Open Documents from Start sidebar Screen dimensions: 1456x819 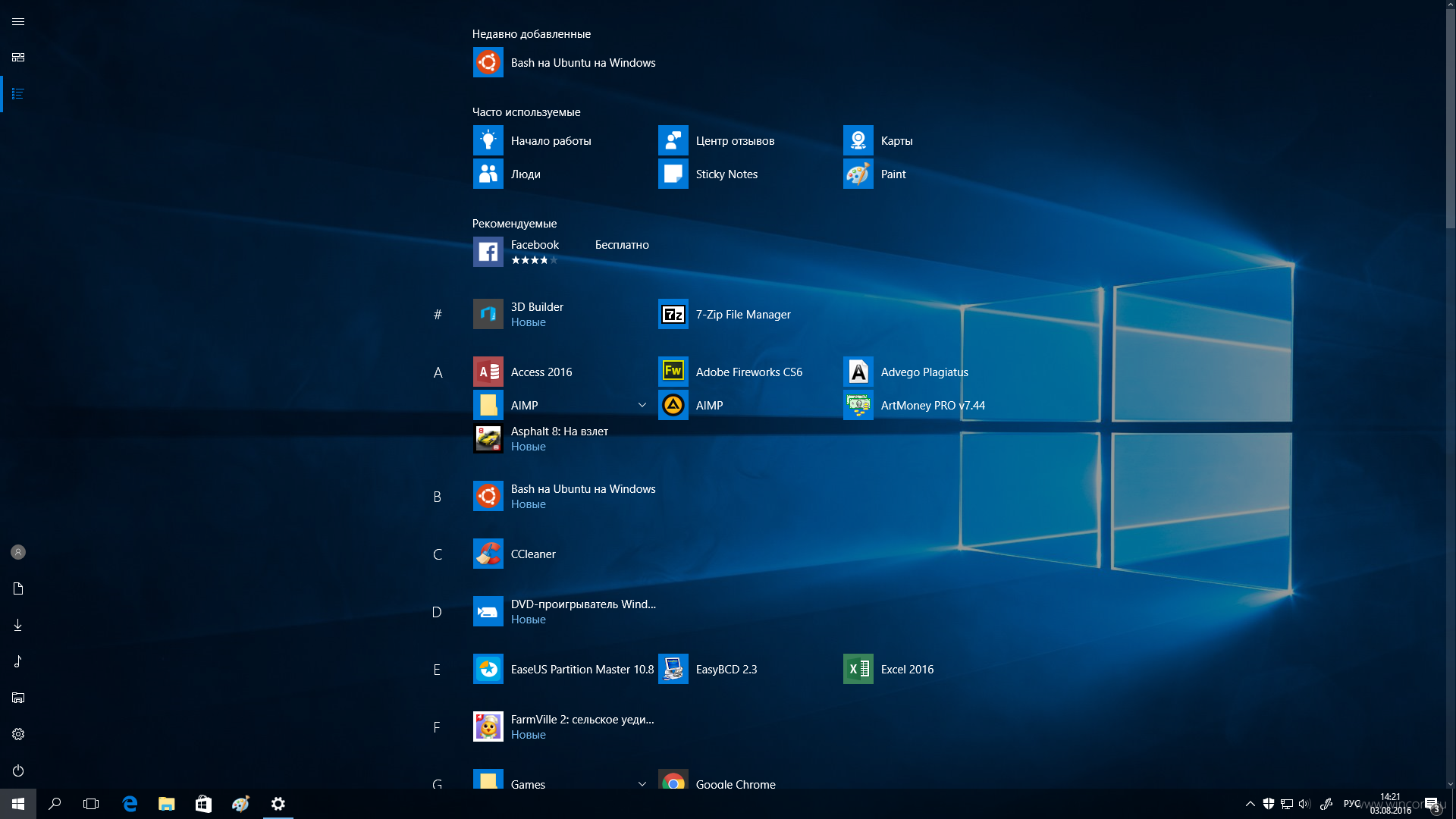pyautogui.click(x=18, y=588)
